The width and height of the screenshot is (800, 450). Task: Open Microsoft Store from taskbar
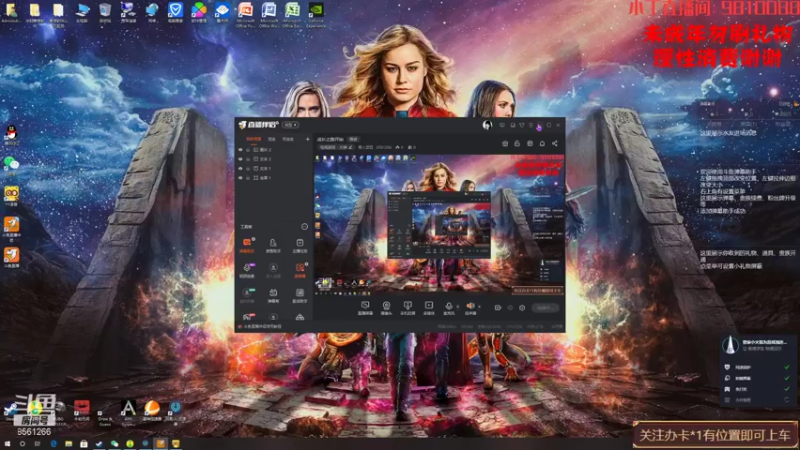(84, 444)
